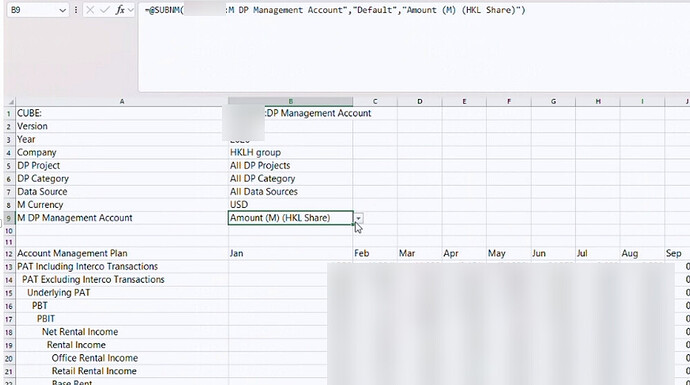The width and height of the screenshot is (690, 385).
Task: Select the Sep month header cell
Action: click(x=677, y=253)
